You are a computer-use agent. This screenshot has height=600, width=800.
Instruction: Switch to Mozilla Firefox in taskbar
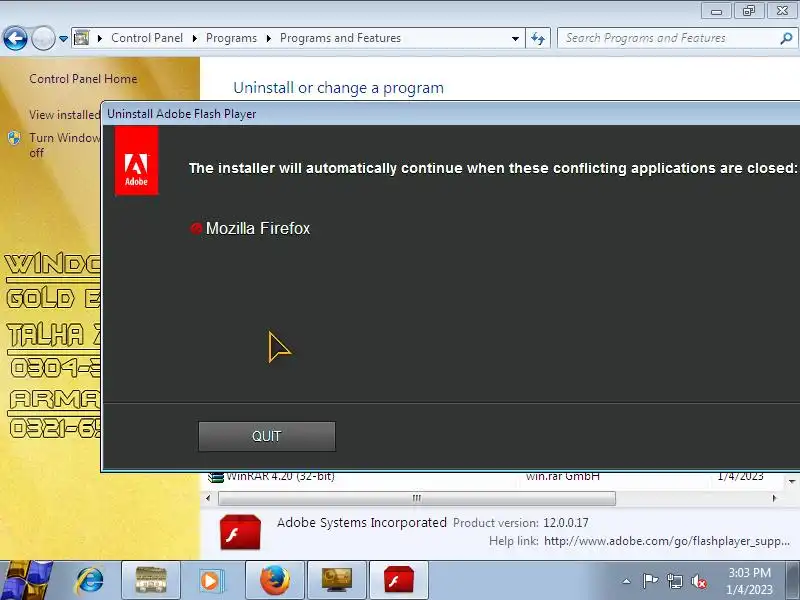pos(275,581)
